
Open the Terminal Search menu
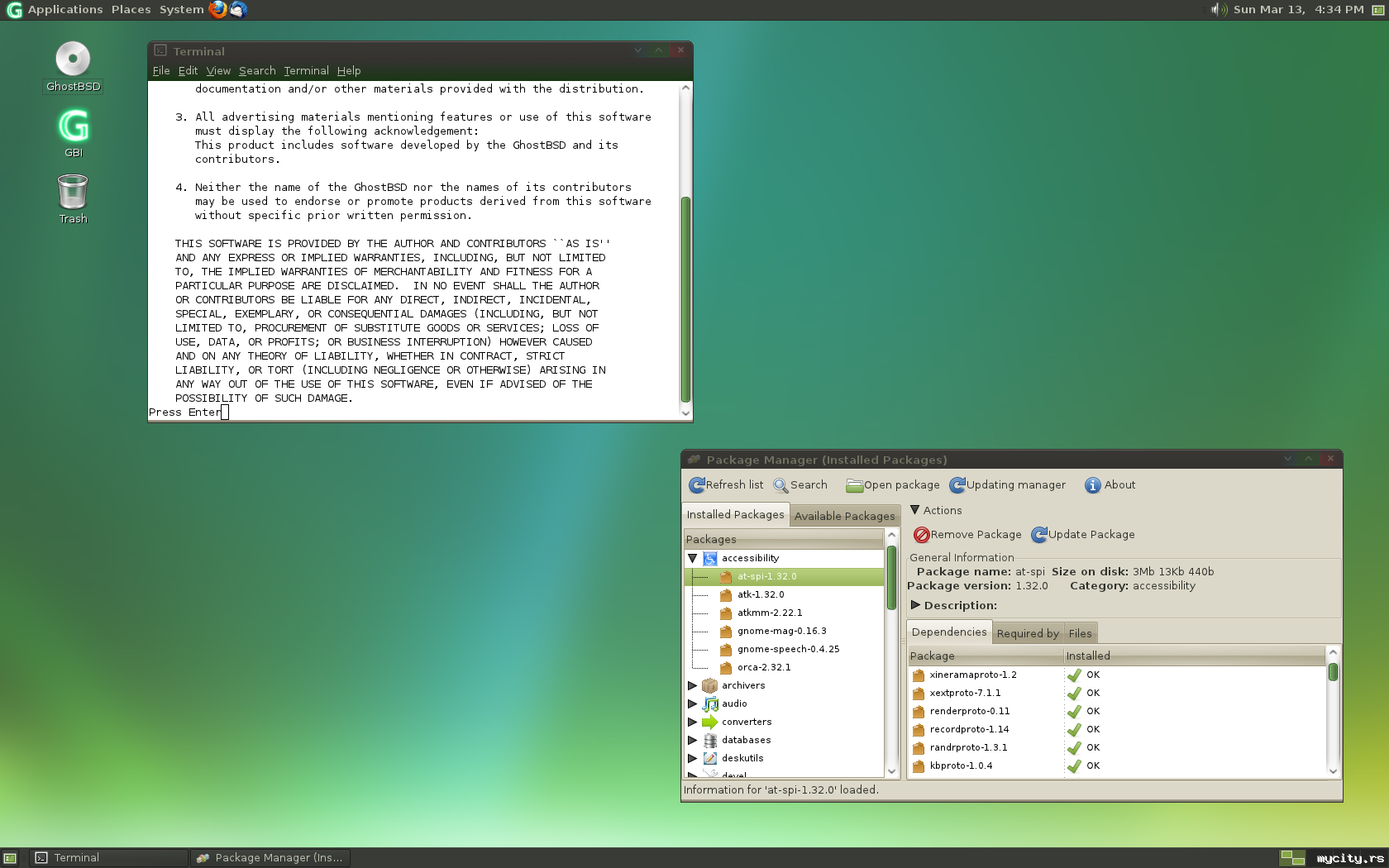(257, 71)
